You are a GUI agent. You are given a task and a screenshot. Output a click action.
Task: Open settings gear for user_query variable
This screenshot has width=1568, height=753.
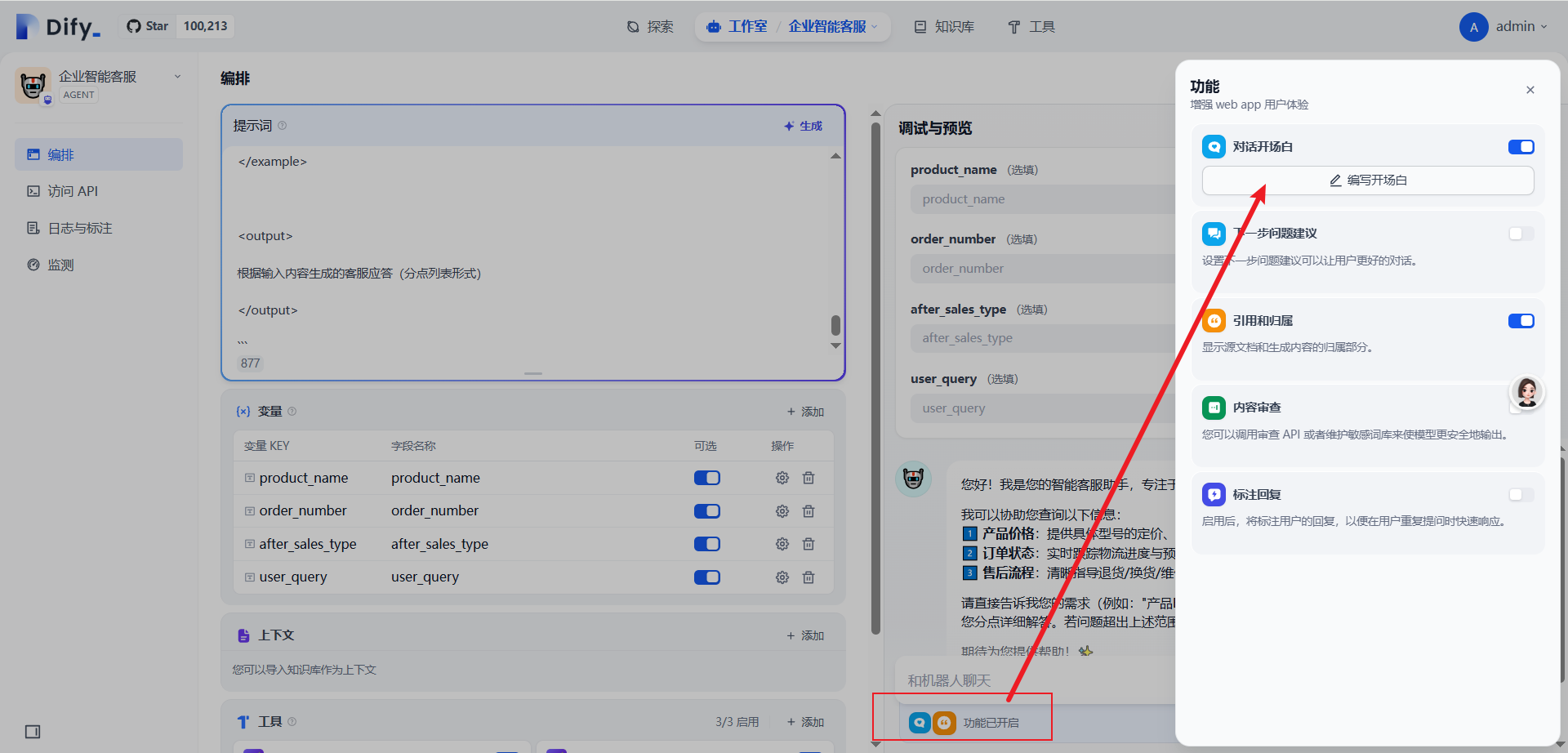(782, 577)
